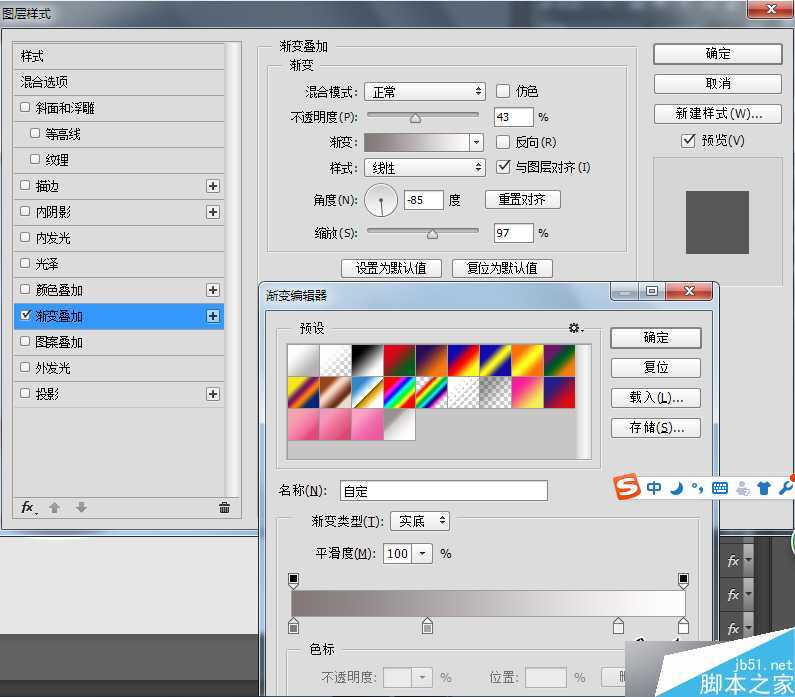
Task: Click the plus icon beside 内阴影 (Inner Shadow)
Action: point(212,212)
